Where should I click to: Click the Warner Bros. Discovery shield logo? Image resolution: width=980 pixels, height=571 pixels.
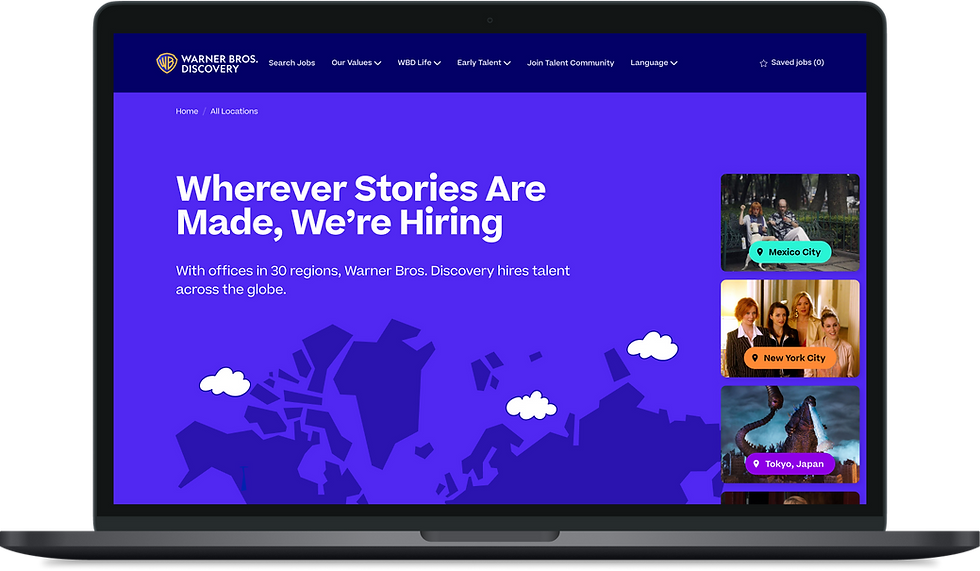coord(167,62)
